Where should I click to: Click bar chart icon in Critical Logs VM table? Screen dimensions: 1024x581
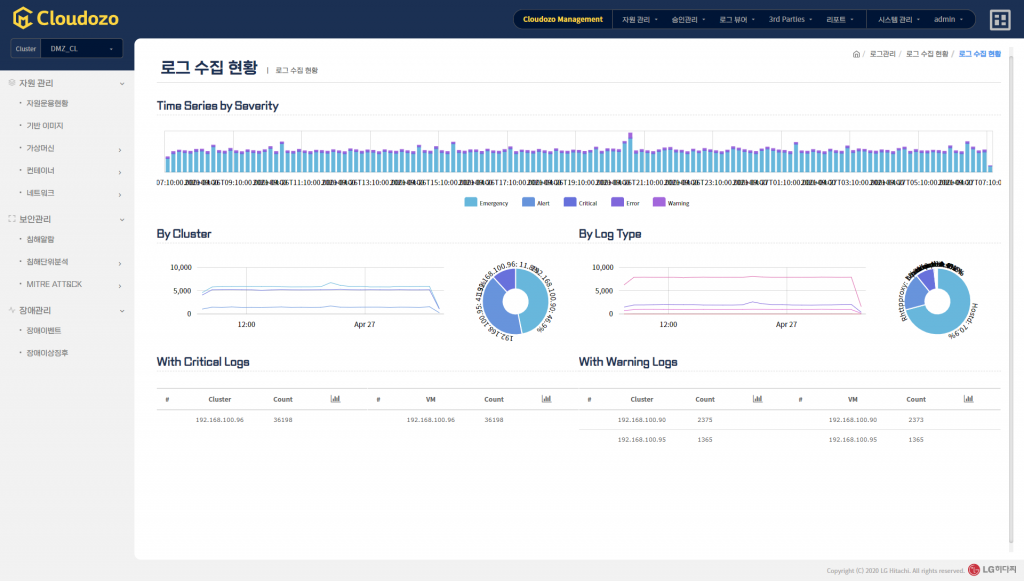click(x=547, y=399)
